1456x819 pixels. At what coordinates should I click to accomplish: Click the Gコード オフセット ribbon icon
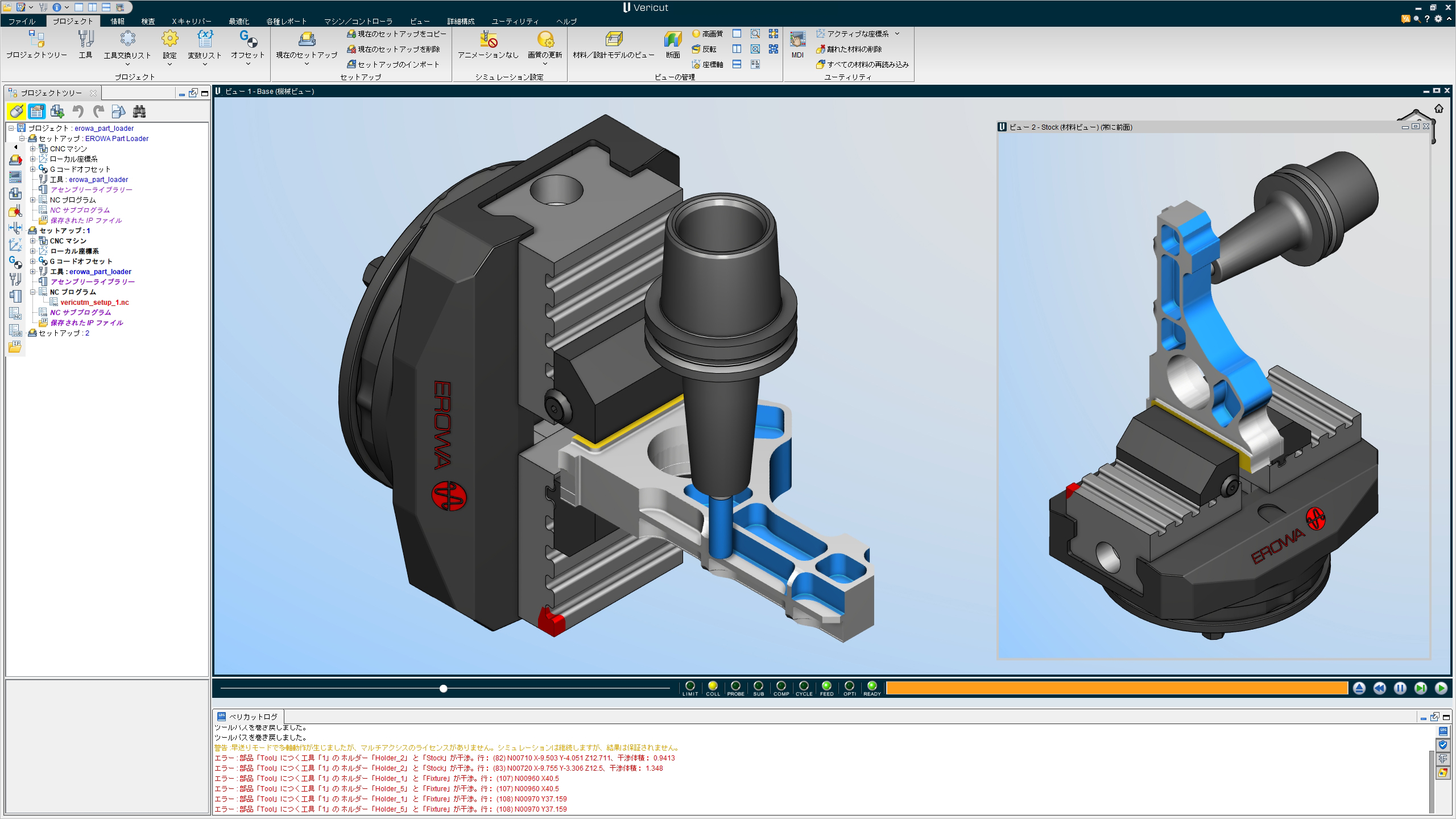tap(247, 39)
